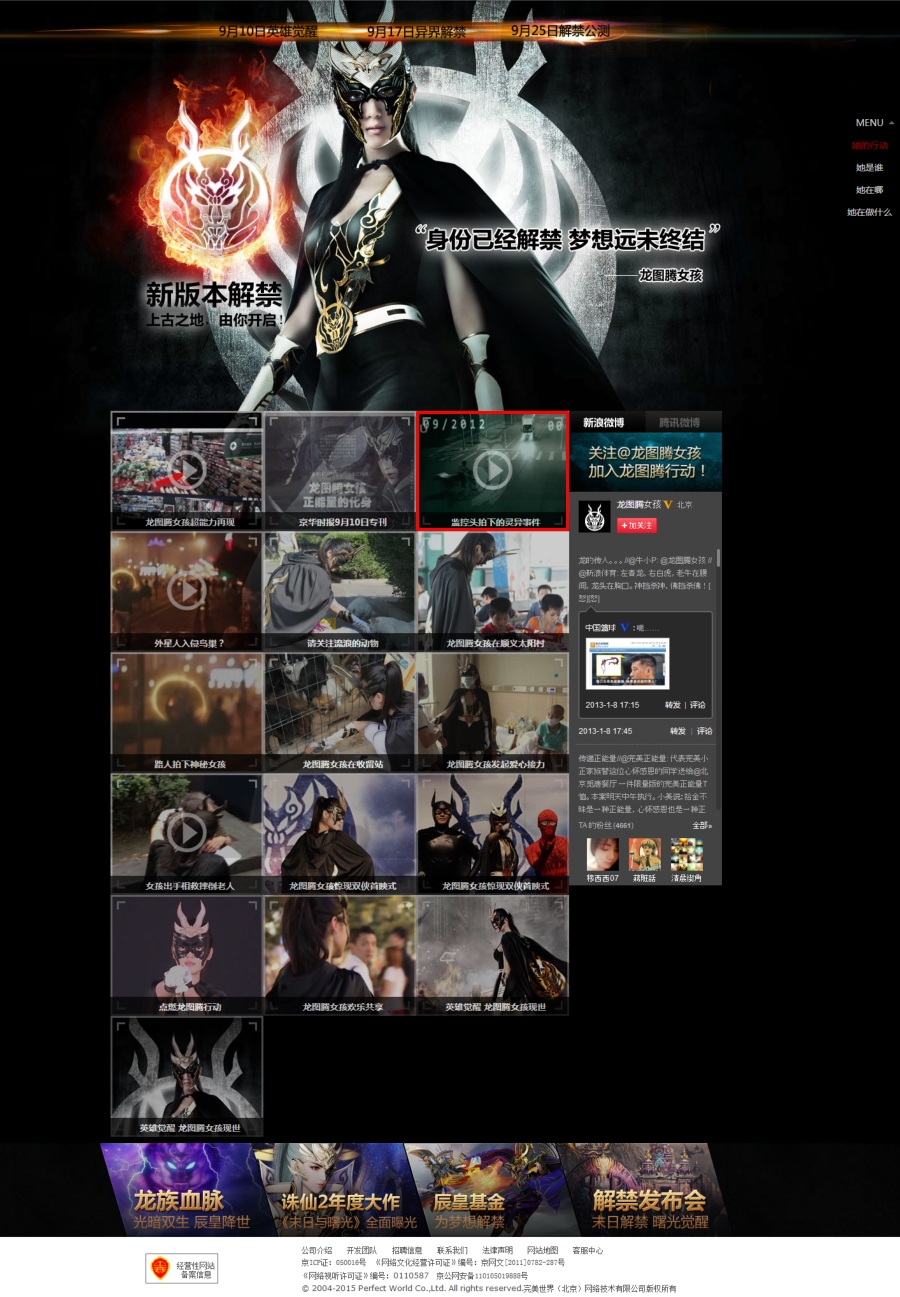Click the red 加关注 follow button
Viewport: 900px width, 1297px height.
coord(636,525)
